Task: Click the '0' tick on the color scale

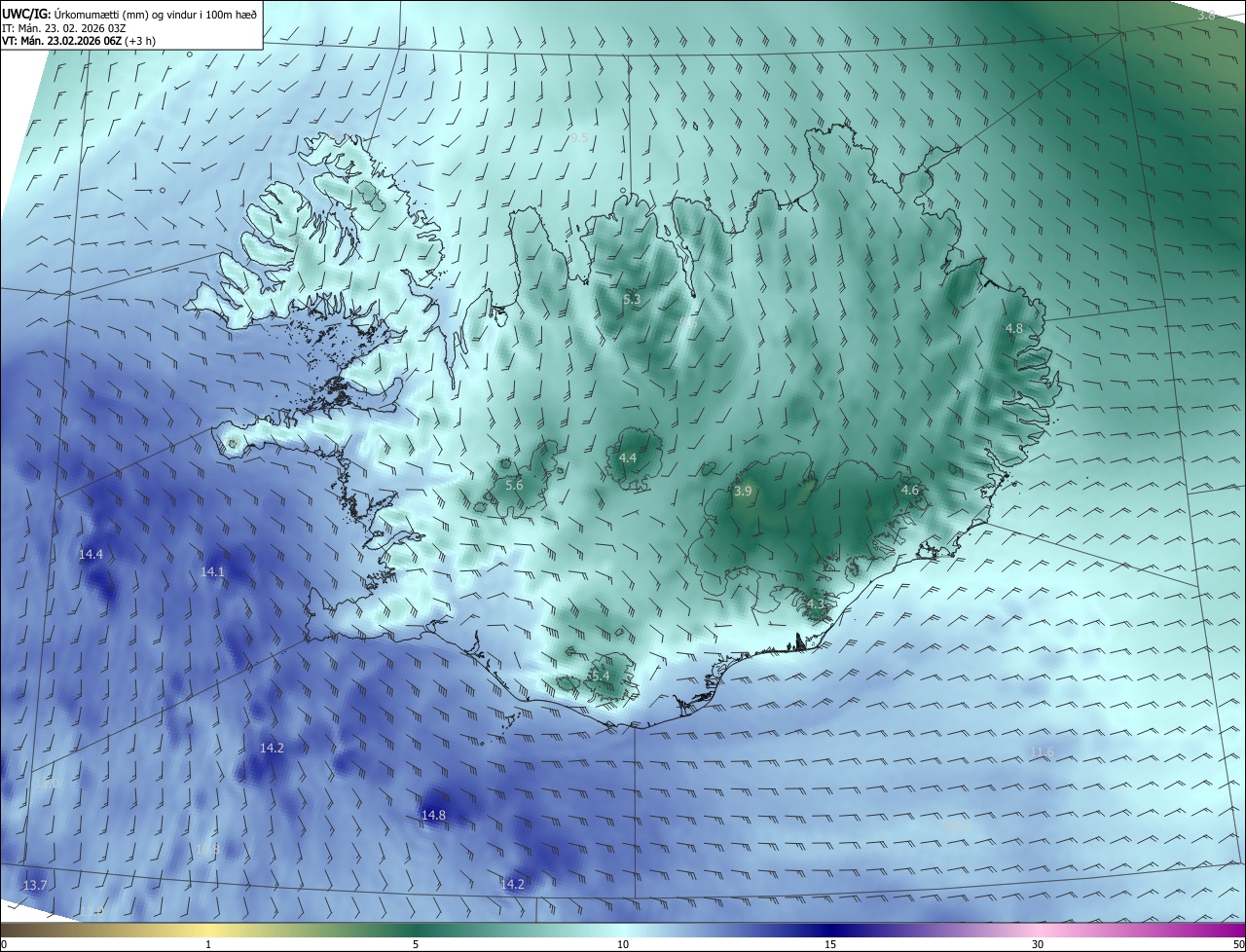Action: tap(4, 944)
